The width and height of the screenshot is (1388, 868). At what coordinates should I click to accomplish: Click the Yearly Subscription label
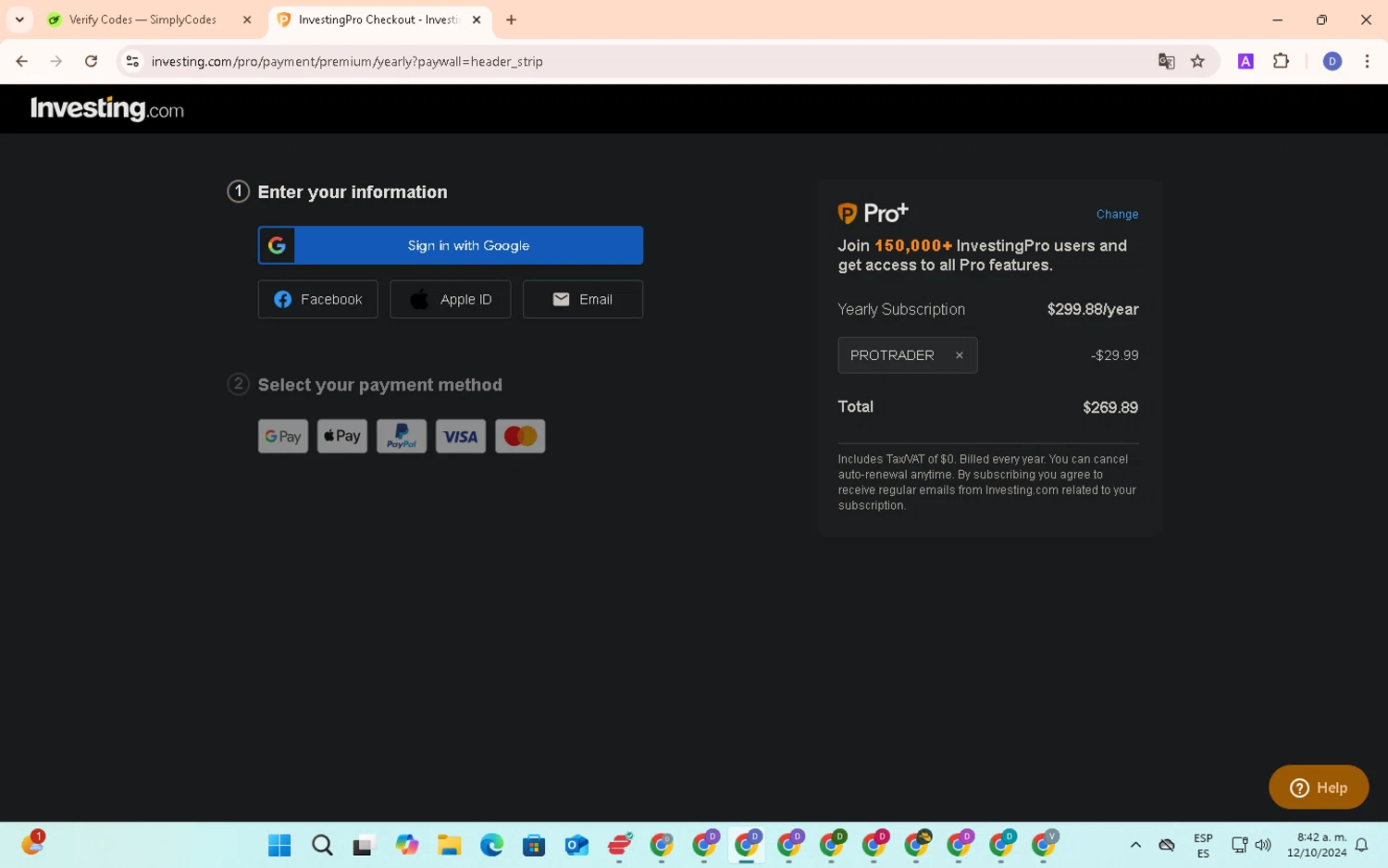click(901, 309)
